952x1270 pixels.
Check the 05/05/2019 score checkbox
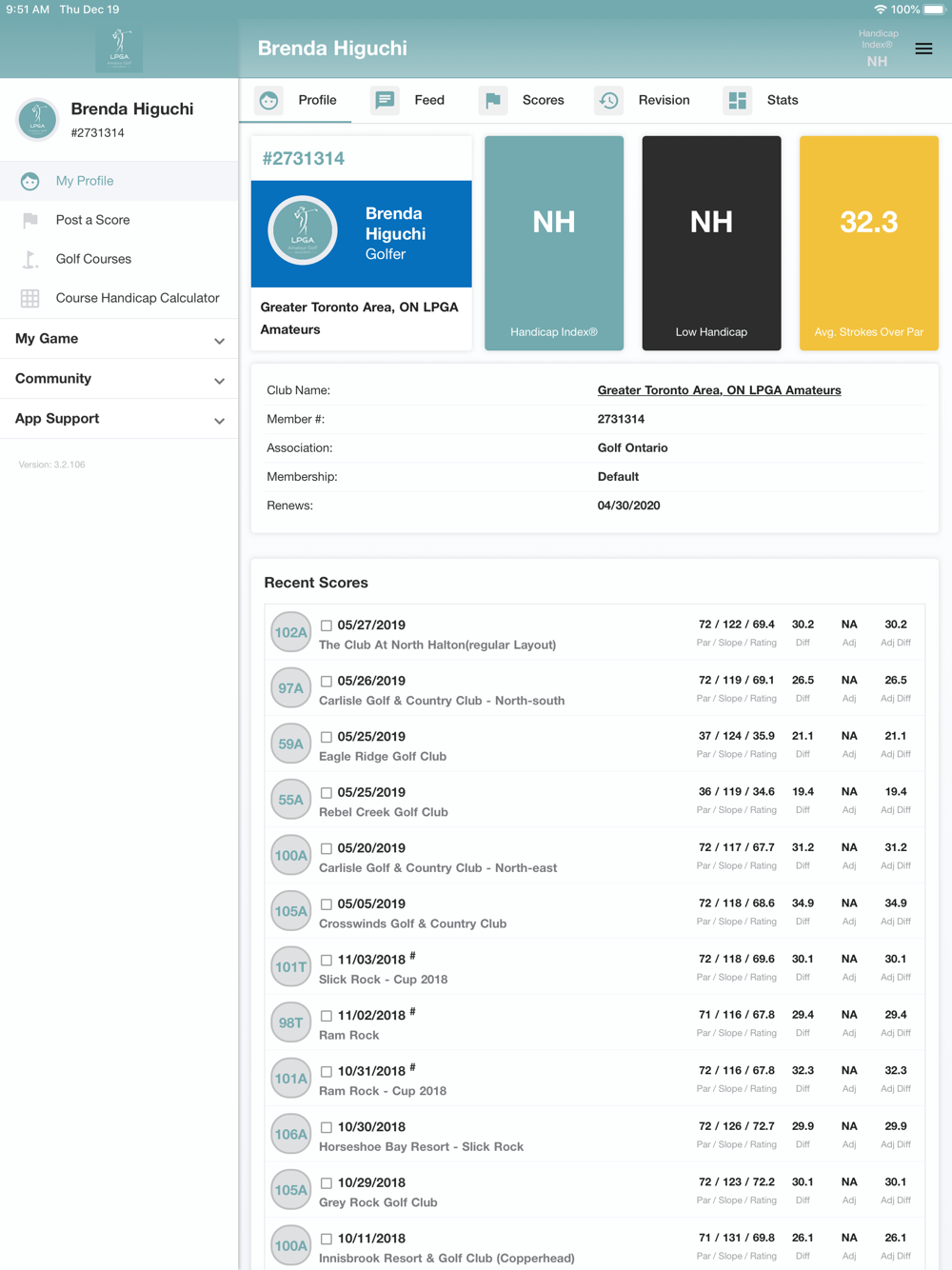pyautogui.click(x=327, y=904)
